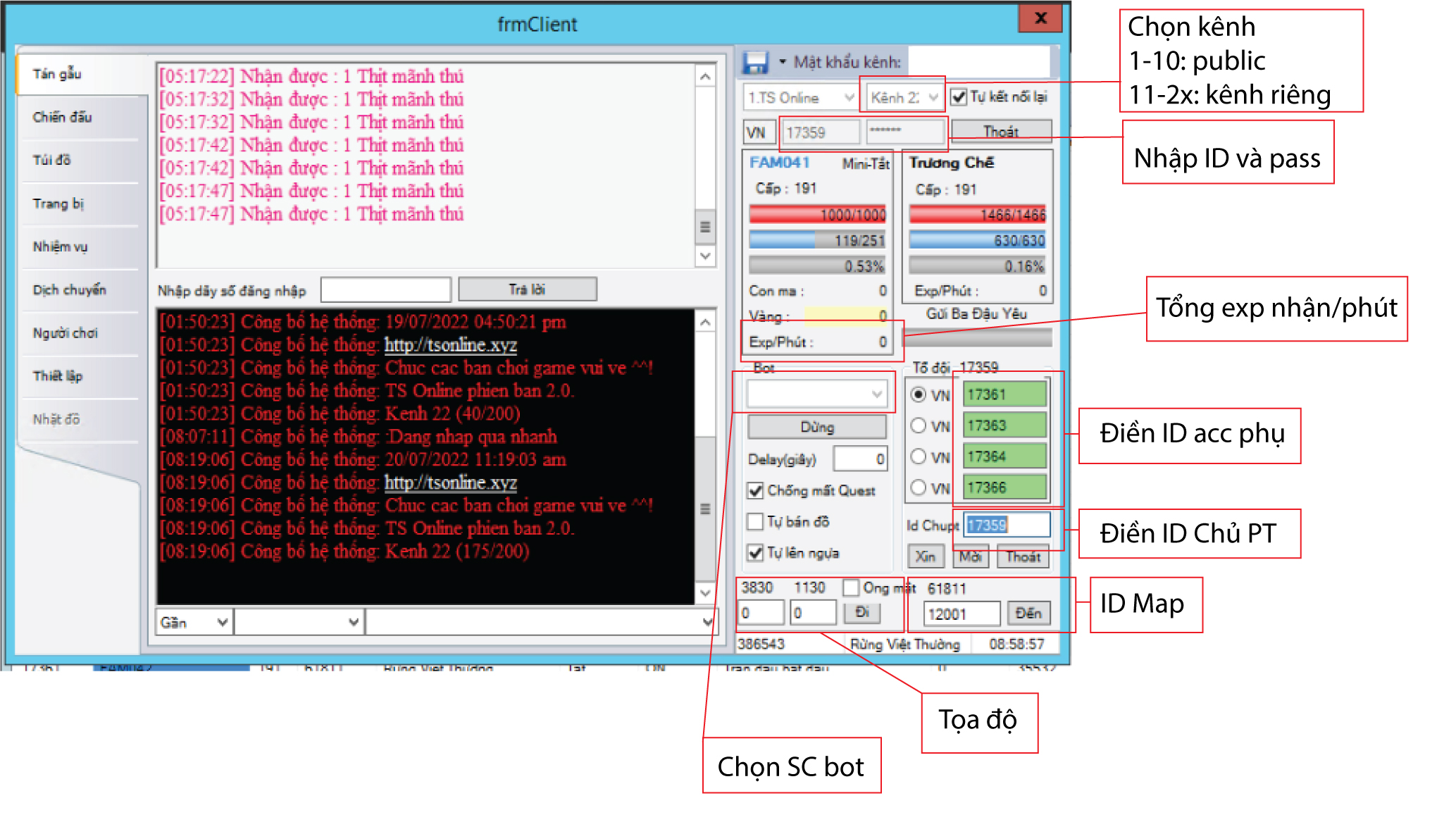This screenshot has height=822, width=1456.
Task: Click the Đến button
Action: pyautogui.click(x=1028, y=613)
